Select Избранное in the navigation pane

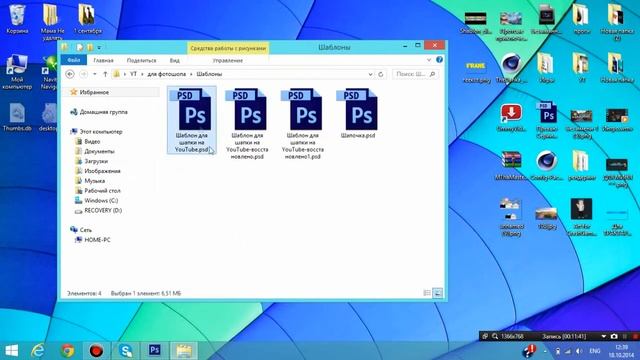[94, 92]
